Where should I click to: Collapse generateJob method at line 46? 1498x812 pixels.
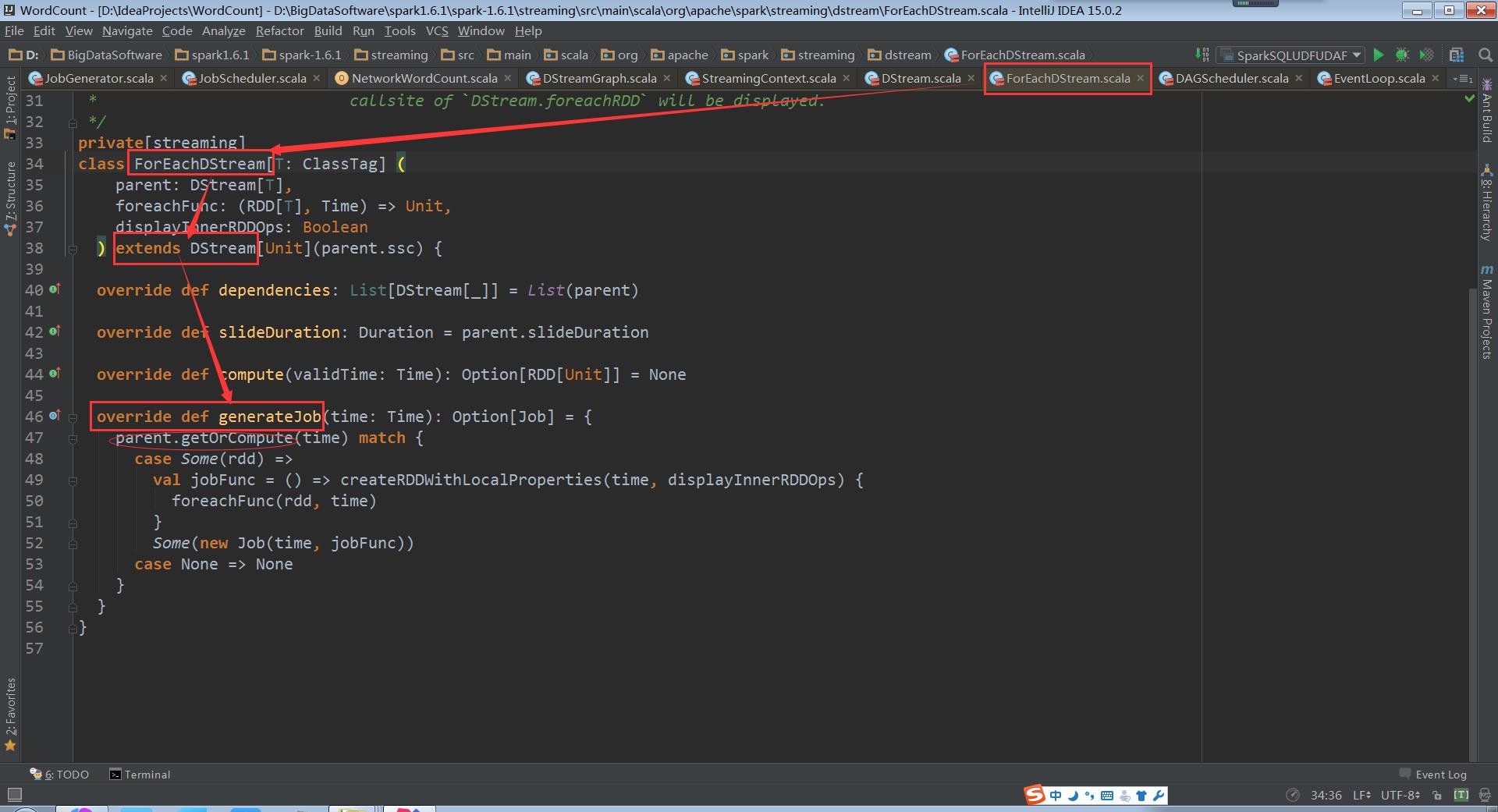tap(73, 417)
